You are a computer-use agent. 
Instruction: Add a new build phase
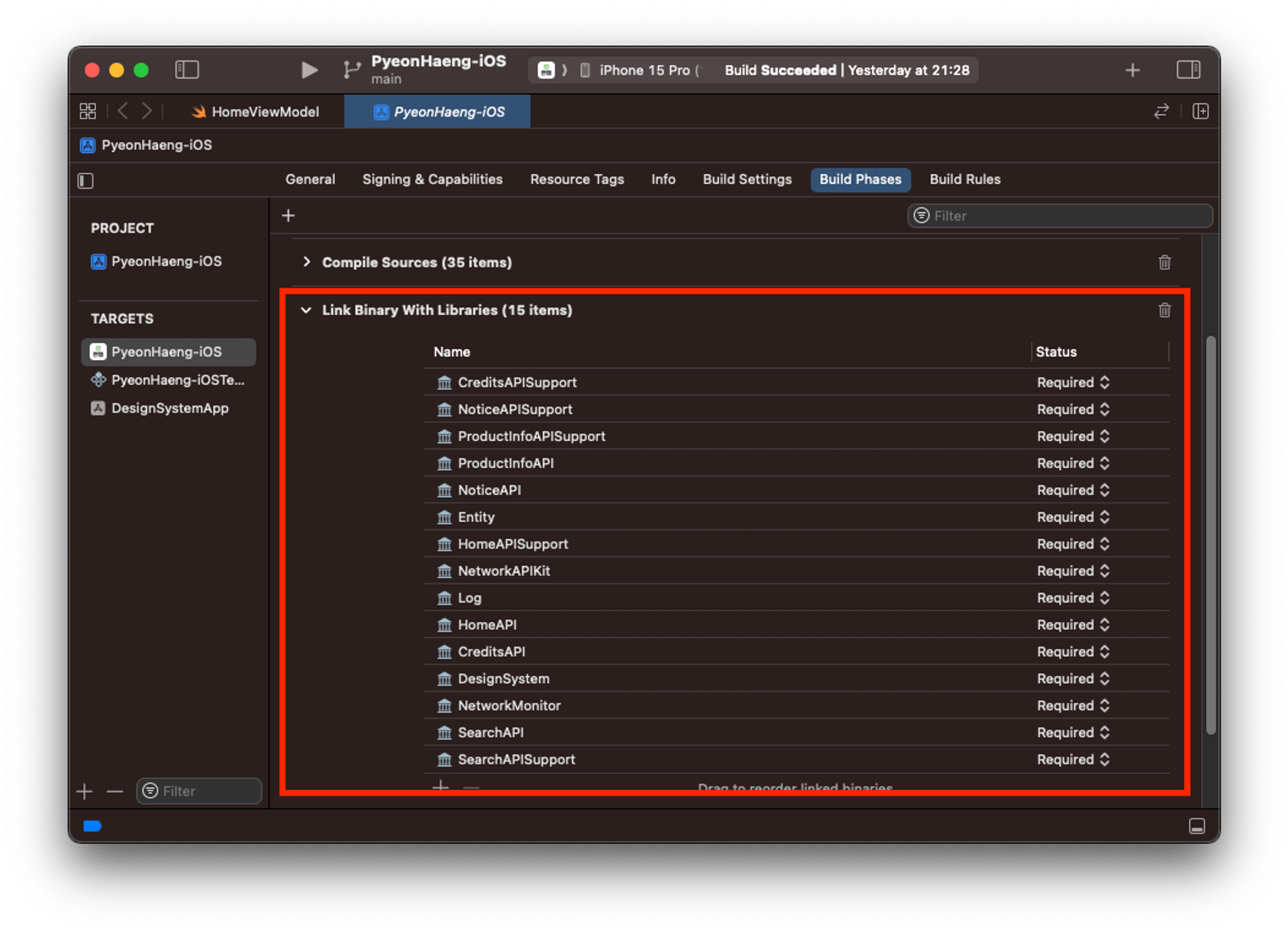click(x=289, y=216)
